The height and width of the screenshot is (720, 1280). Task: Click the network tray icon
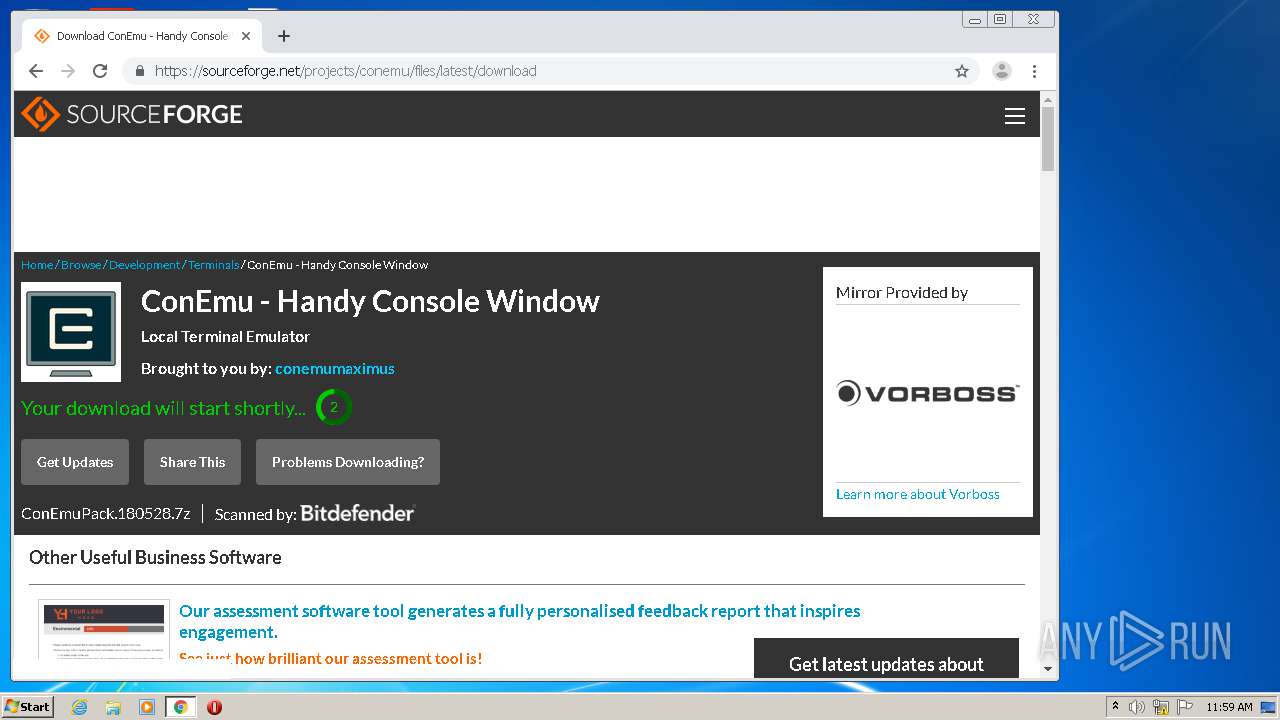pos(1161,707)
